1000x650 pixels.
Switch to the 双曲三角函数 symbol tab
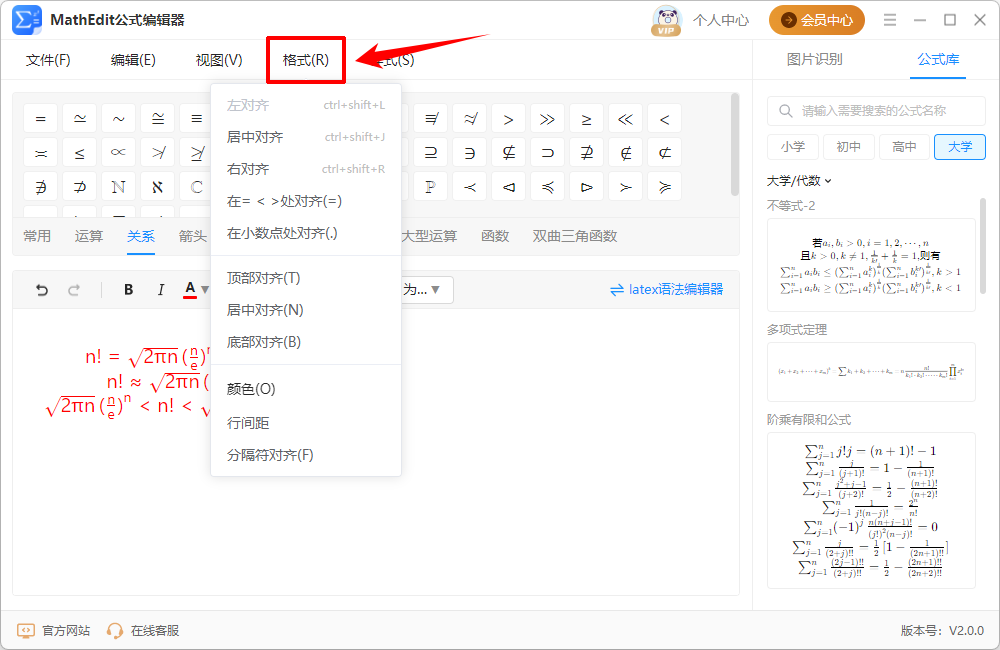click(575, 236)
